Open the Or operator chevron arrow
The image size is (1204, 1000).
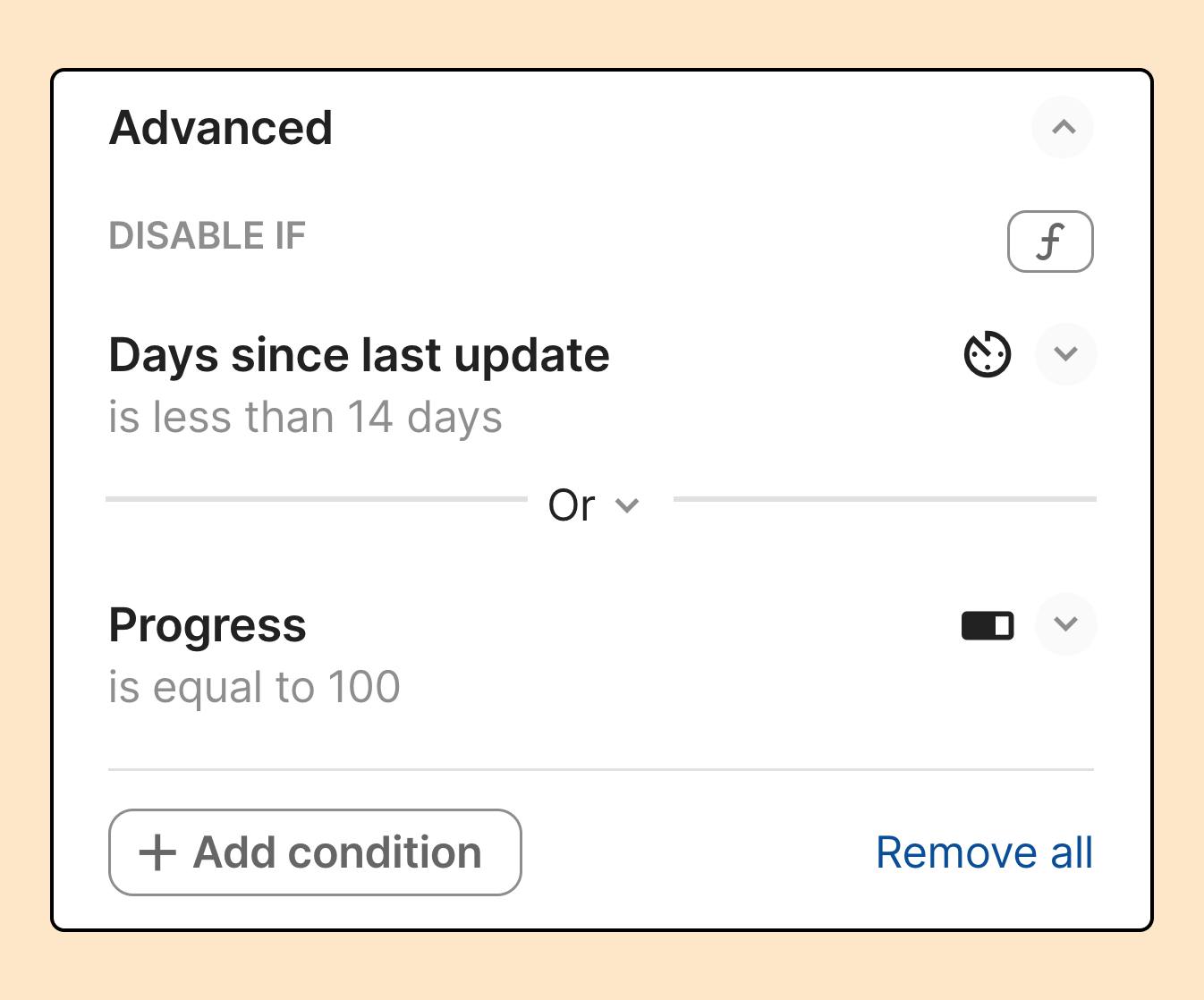[628, 505]
